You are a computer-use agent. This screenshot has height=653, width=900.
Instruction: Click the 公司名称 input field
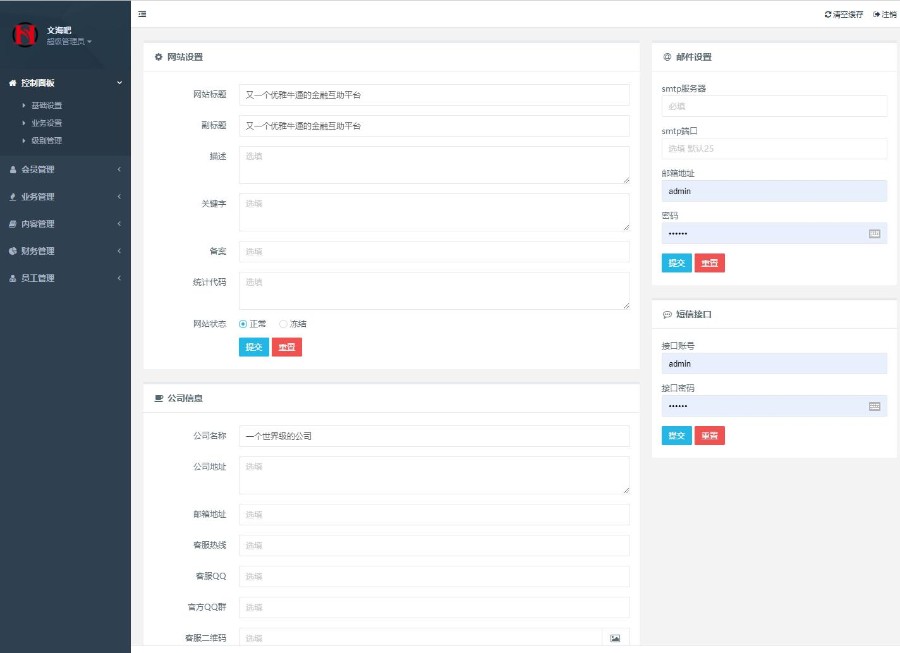[434, 436]
